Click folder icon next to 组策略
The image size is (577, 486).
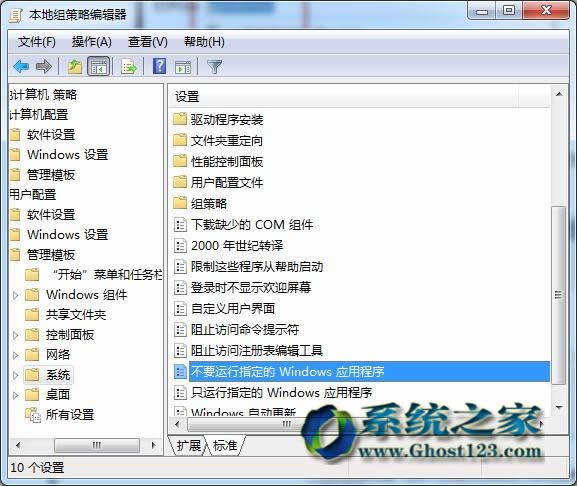click(180, 203)
